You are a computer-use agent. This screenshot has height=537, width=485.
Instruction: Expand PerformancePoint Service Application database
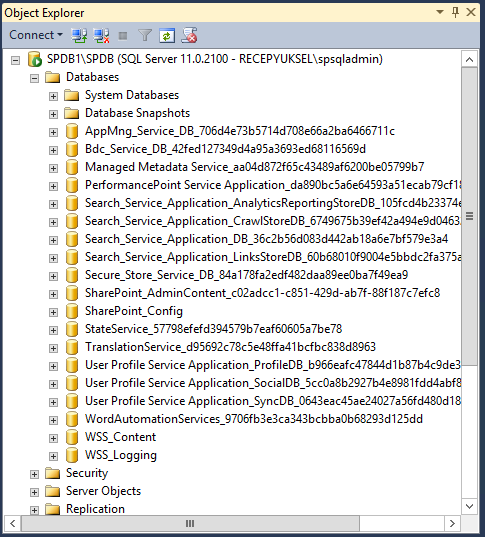(x=53, y=186)
